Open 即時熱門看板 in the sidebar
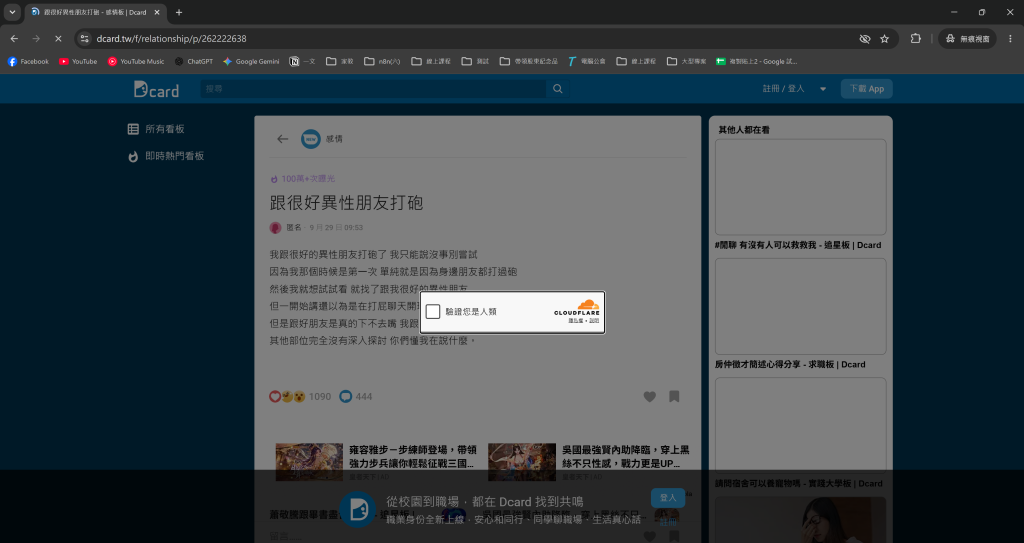1024x543 pixels. tap(174, 156)
